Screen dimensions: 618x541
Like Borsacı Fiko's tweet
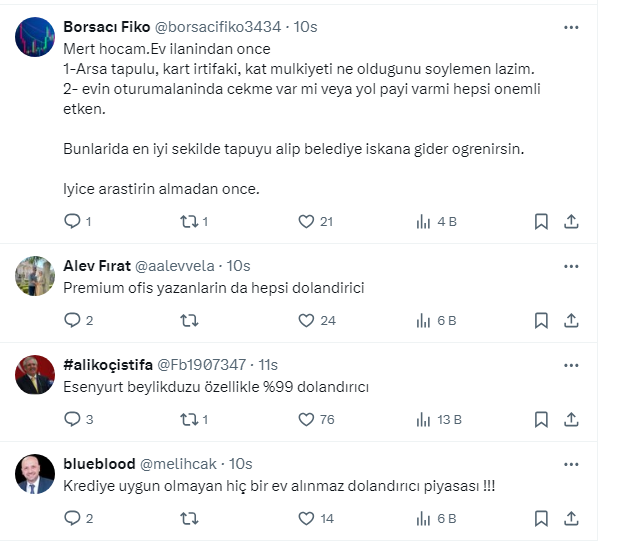307,221
